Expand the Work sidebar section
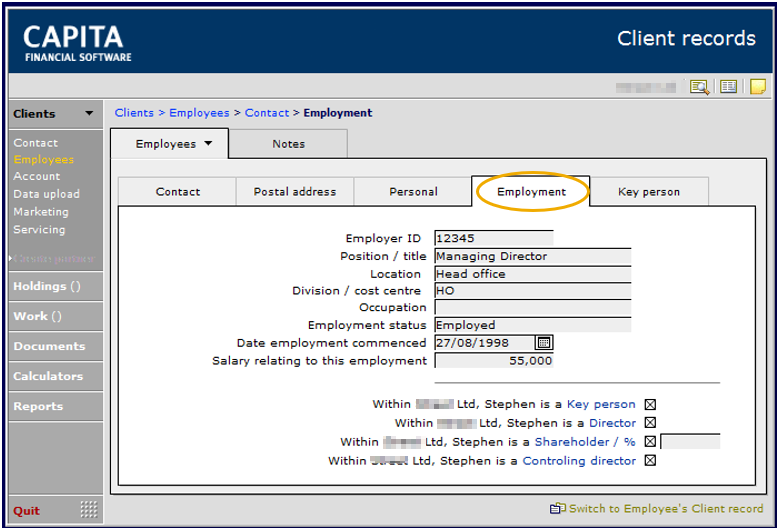Image resolution: width=780 pixels, height=532 pixels. pos(55,316)
